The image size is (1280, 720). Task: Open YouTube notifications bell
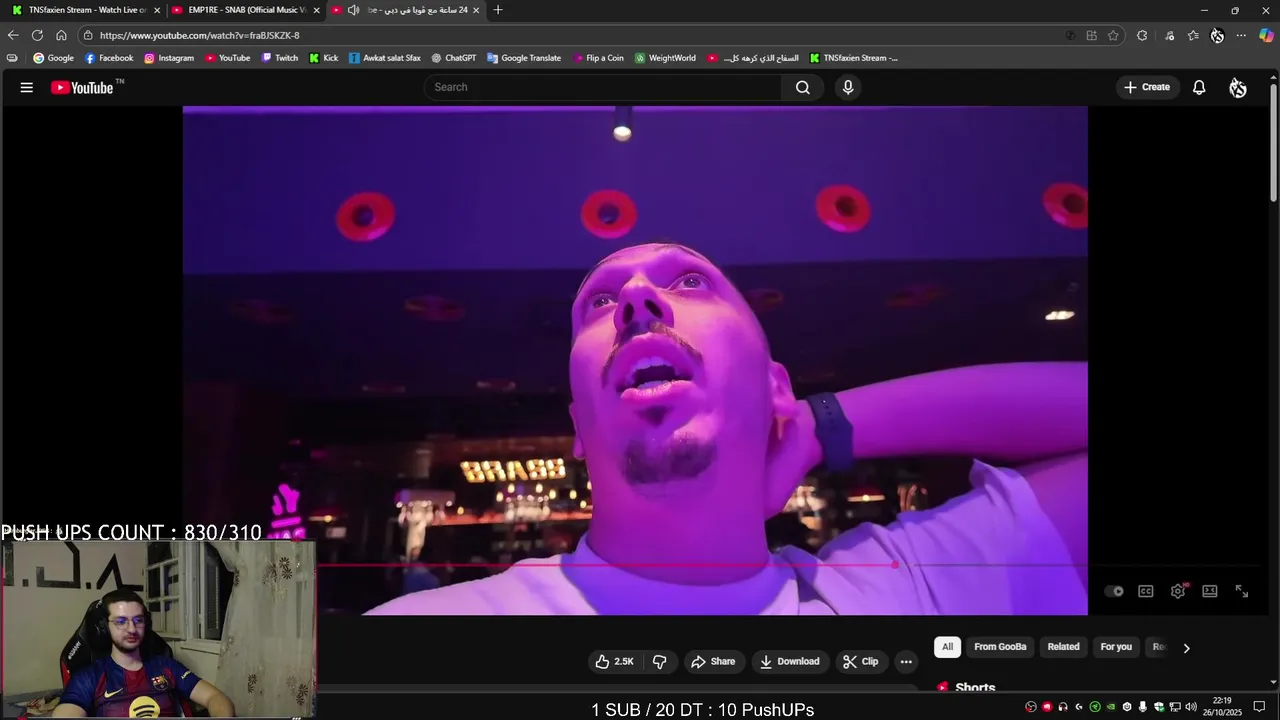coord(1199,87)
